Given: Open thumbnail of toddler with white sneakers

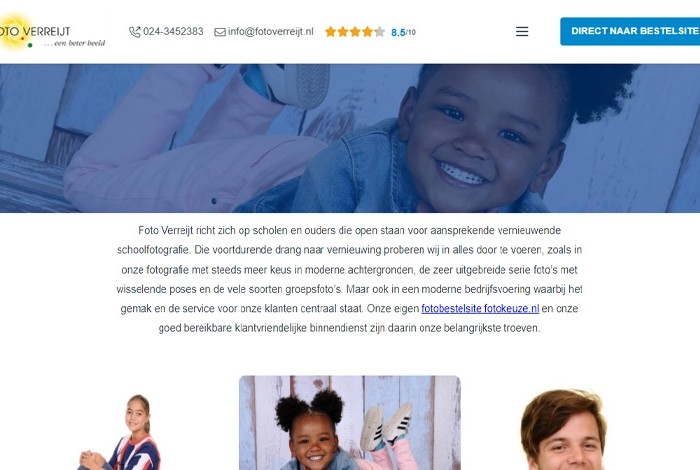Looking at the screenshot, I should [x=350, y=423].
